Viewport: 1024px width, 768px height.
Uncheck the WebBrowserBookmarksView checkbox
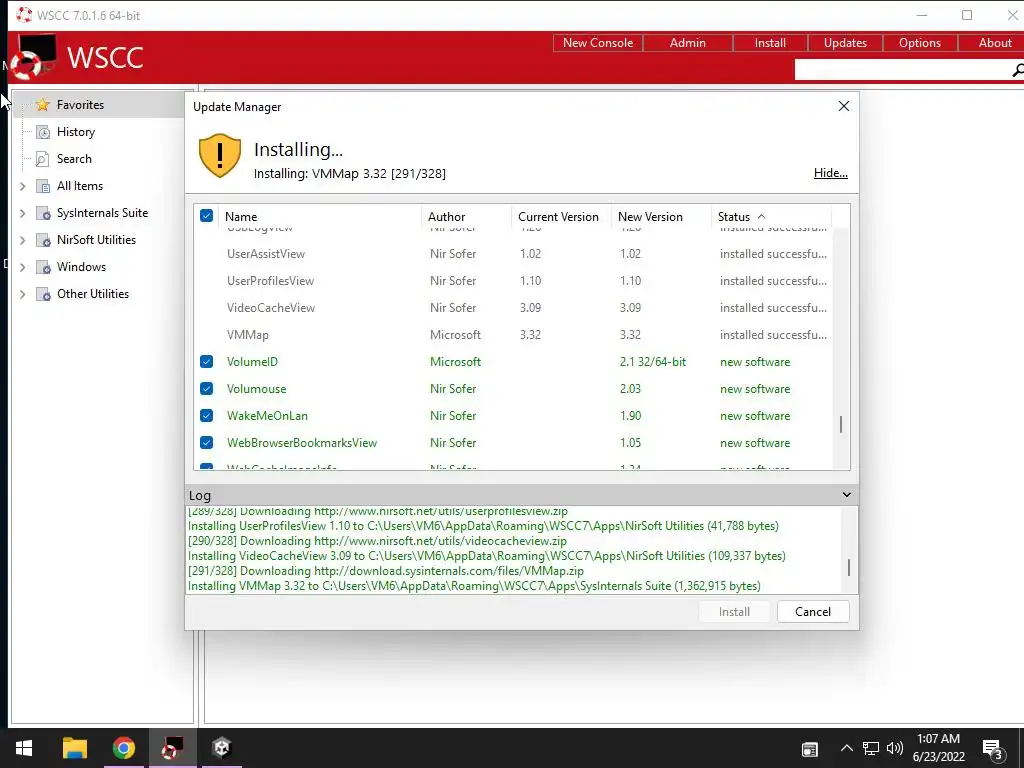(206, 442)
